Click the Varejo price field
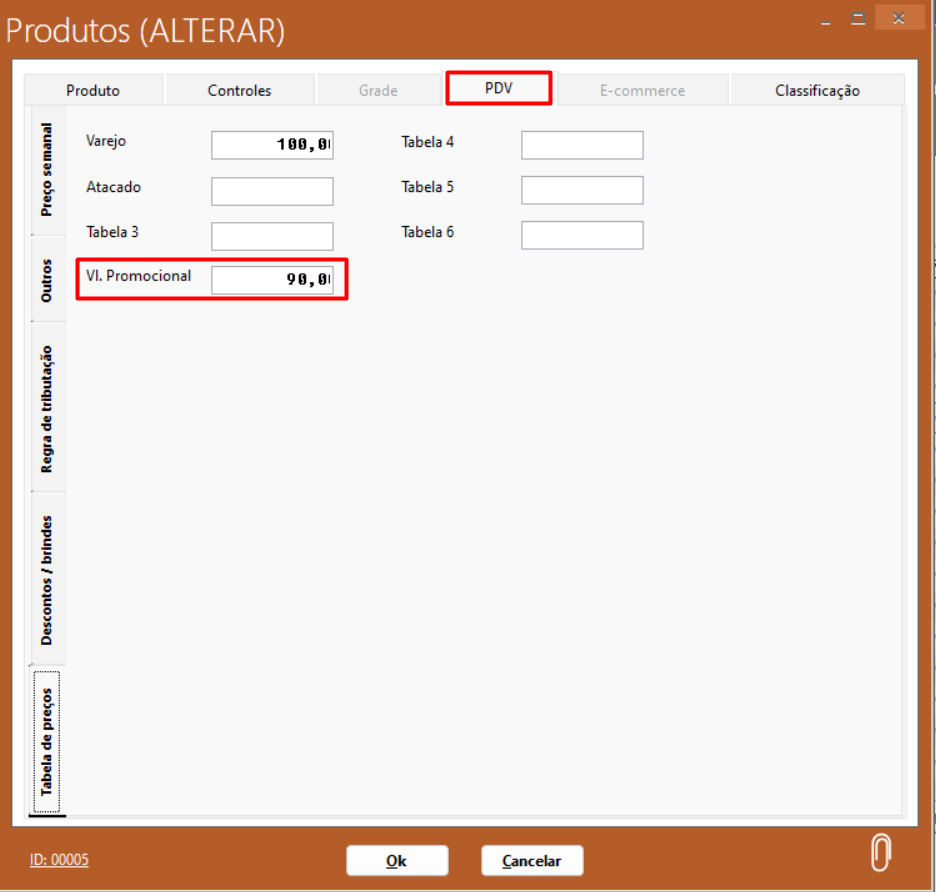 (272, 145)
